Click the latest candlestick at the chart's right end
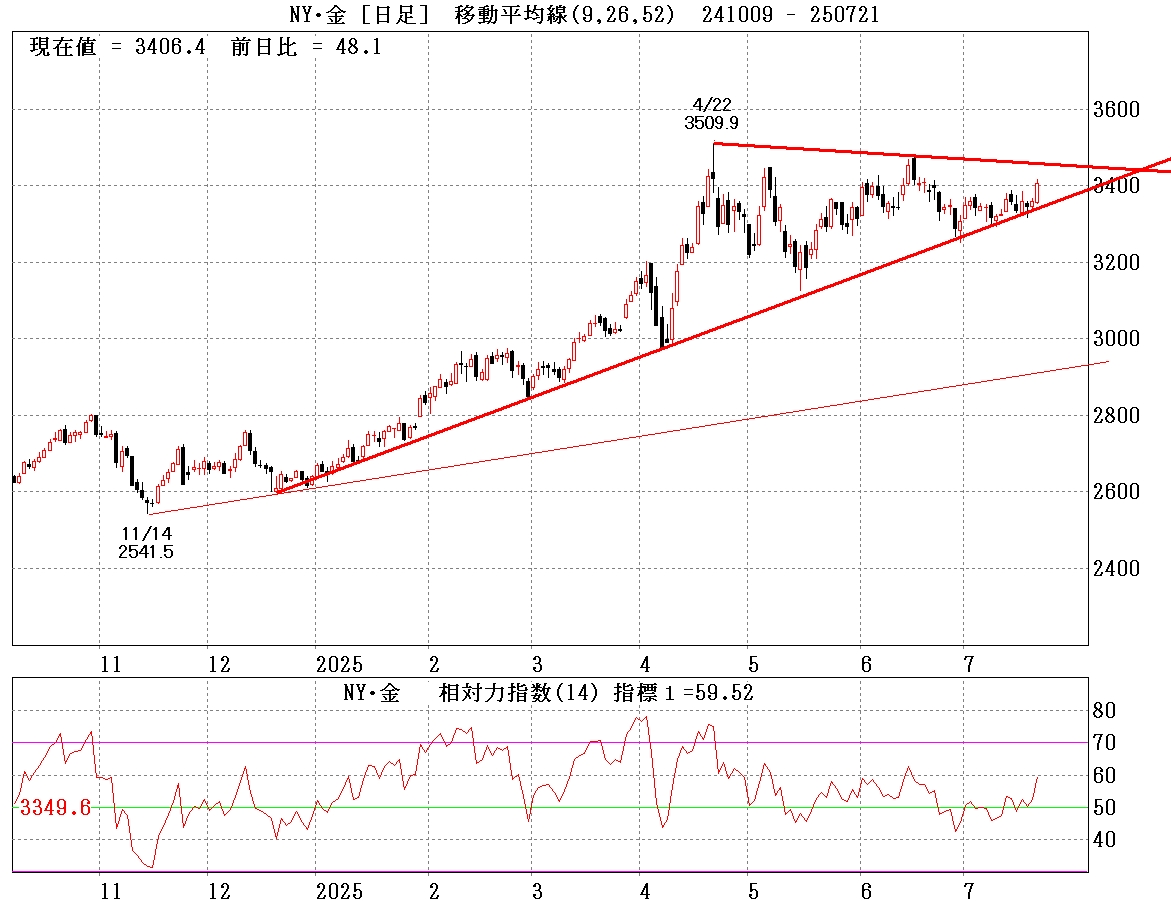The height and width of the screenshot is (902, 1171). pos(1038,192)
